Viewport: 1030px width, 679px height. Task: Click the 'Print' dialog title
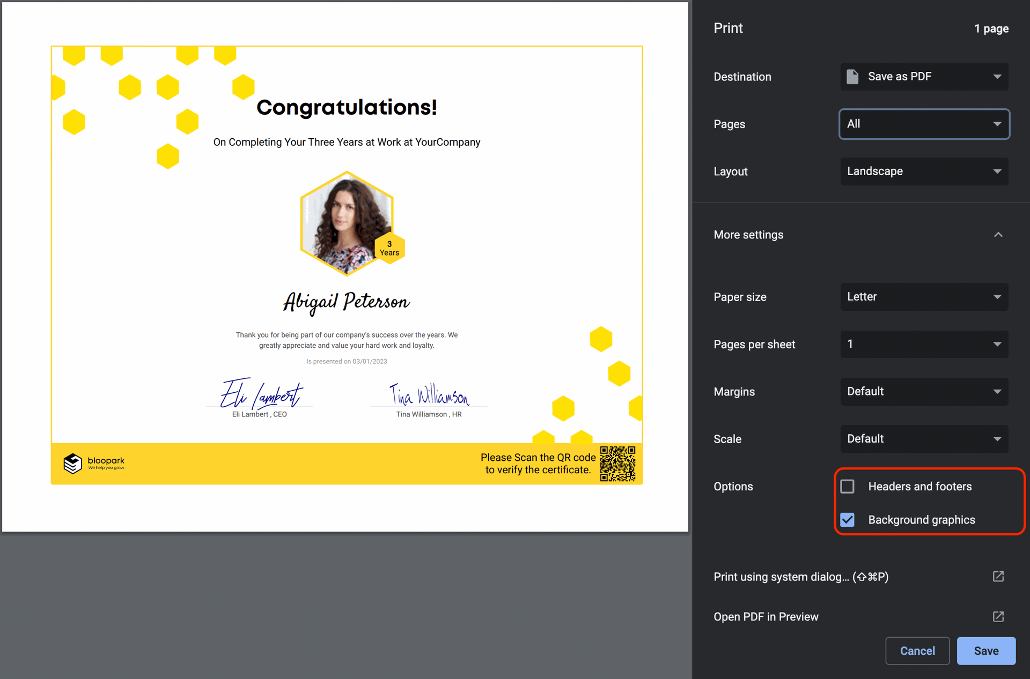pos(728,28)
